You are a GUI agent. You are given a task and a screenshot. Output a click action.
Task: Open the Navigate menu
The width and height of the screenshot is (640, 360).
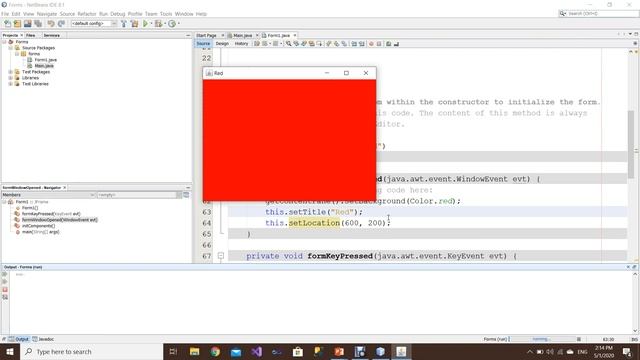(47, 14)
